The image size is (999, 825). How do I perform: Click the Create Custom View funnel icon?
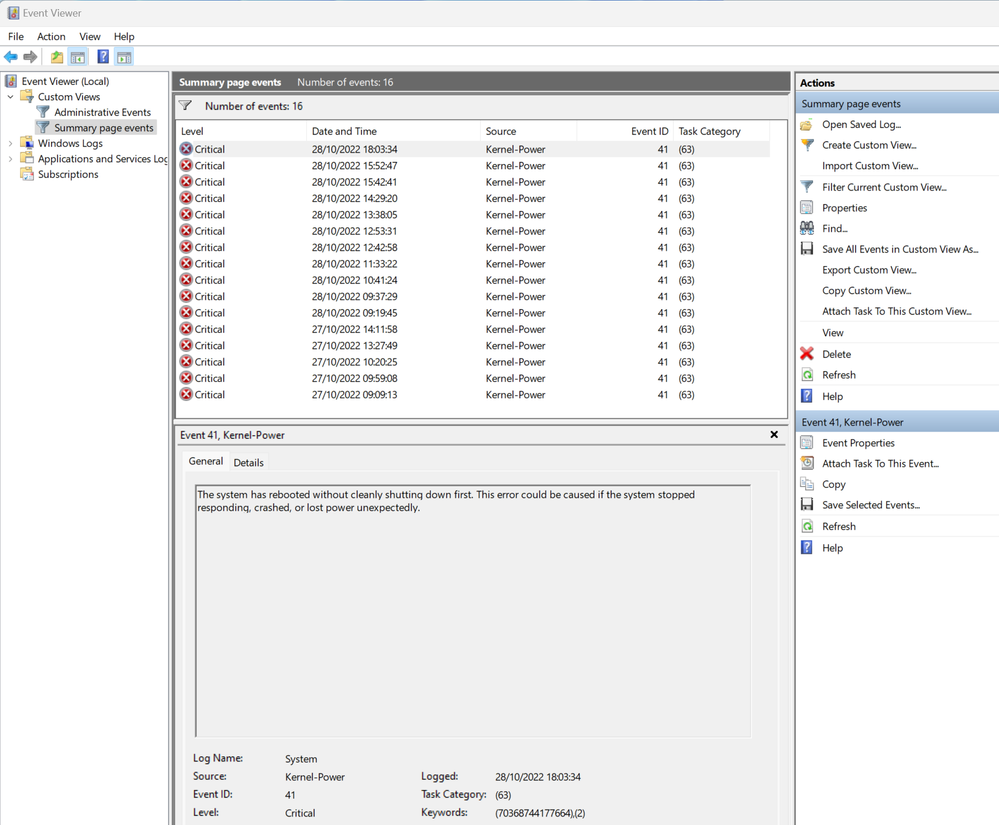[807, 145]
